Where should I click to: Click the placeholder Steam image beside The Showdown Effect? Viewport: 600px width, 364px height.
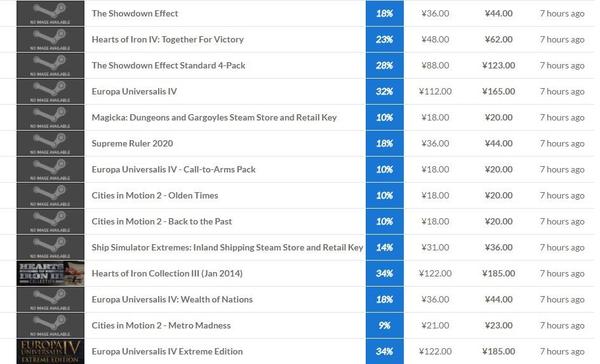click(x=50, y=13)
